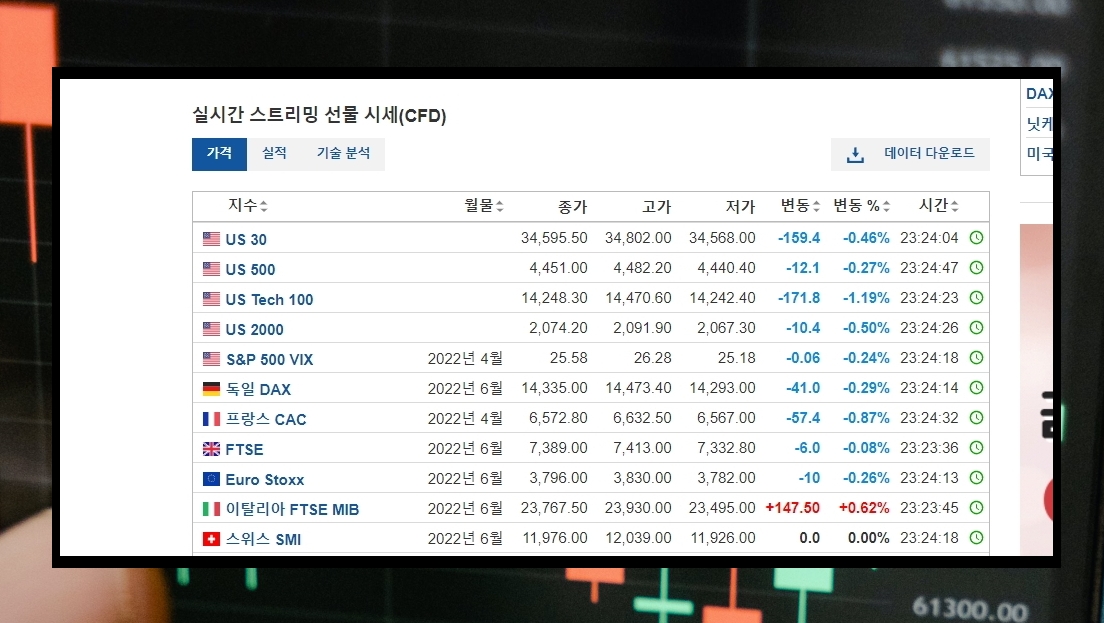Open the 스위스 SMI link
The image size is (1104, 623).
click(x=263, y=539)
